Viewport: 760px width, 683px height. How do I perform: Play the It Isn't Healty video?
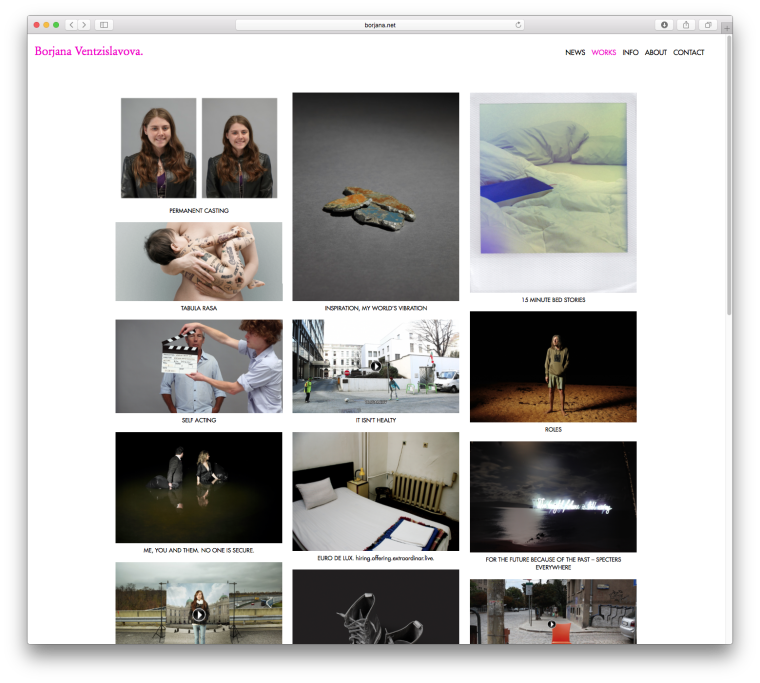tap(375, 365)
